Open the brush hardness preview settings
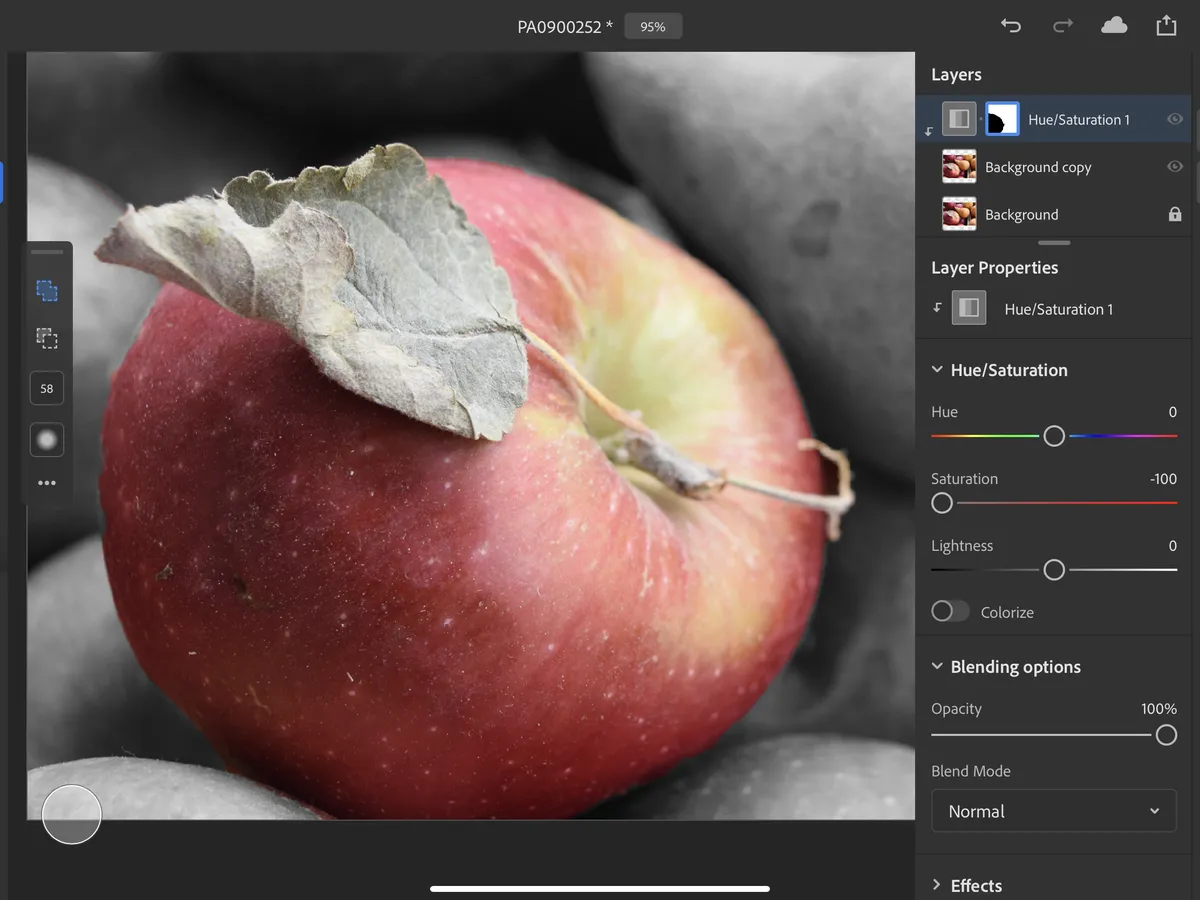Screen dimensions: 1200x900 tap(47, 440)
